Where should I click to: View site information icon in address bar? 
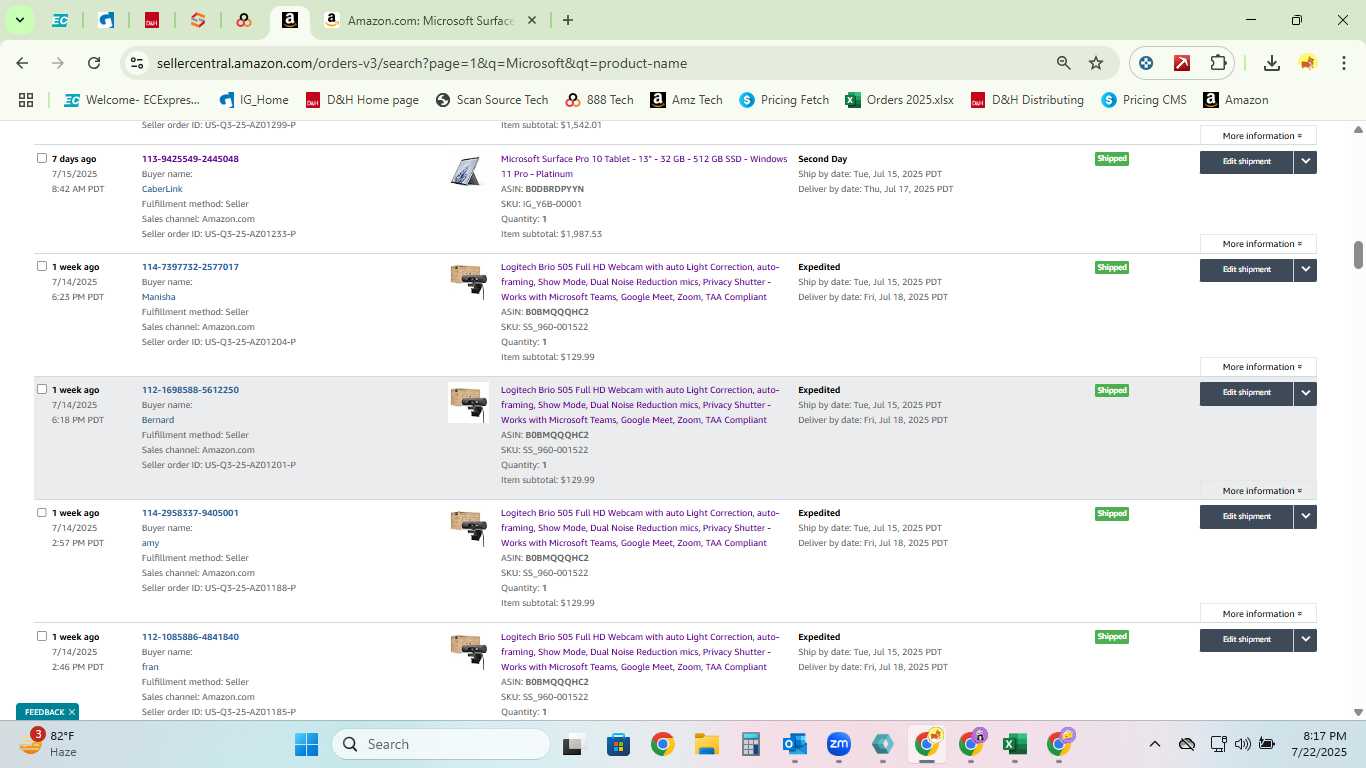pos(137,63)
